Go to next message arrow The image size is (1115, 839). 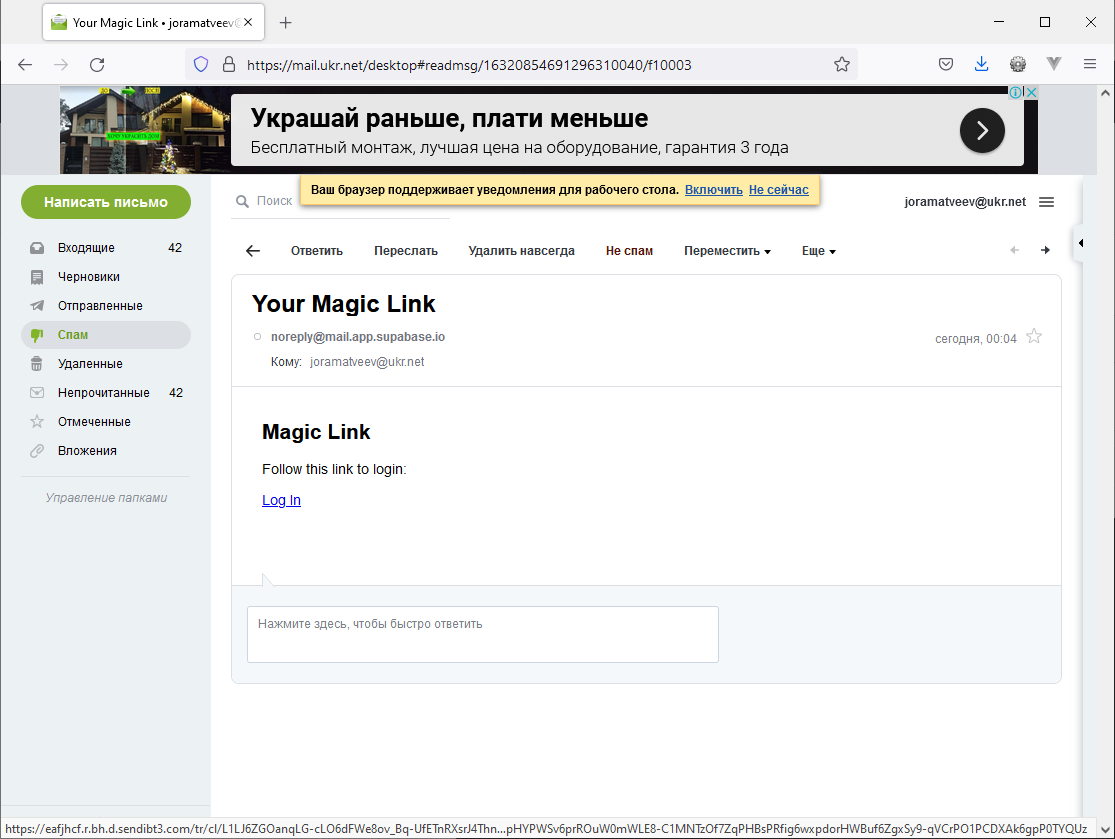tap(1045, 250)
